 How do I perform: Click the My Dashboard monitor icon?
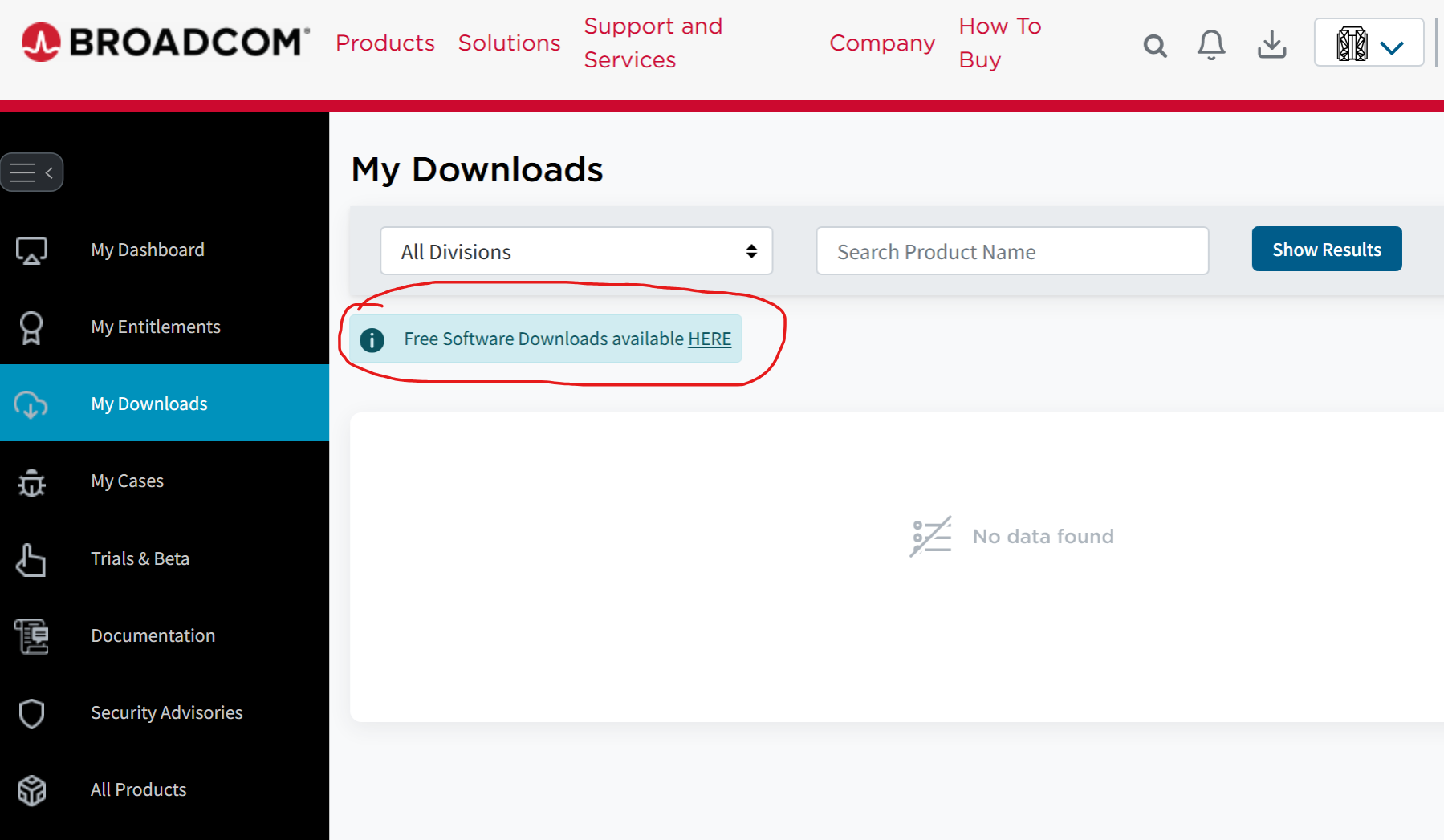[x=31, y=250]
